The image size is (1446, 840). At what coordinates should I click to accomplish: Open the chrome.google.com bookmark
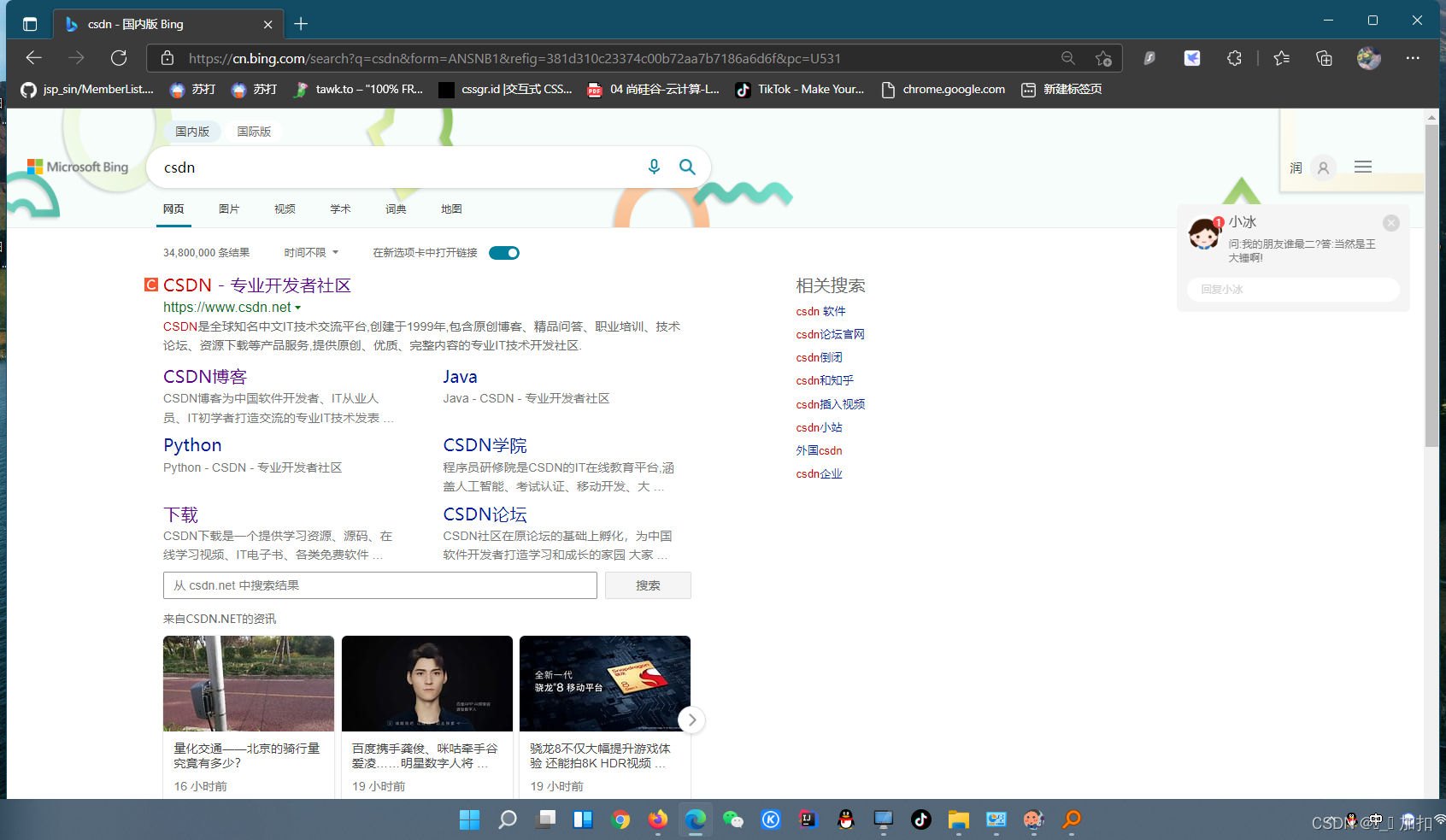(x=943, y=89)
